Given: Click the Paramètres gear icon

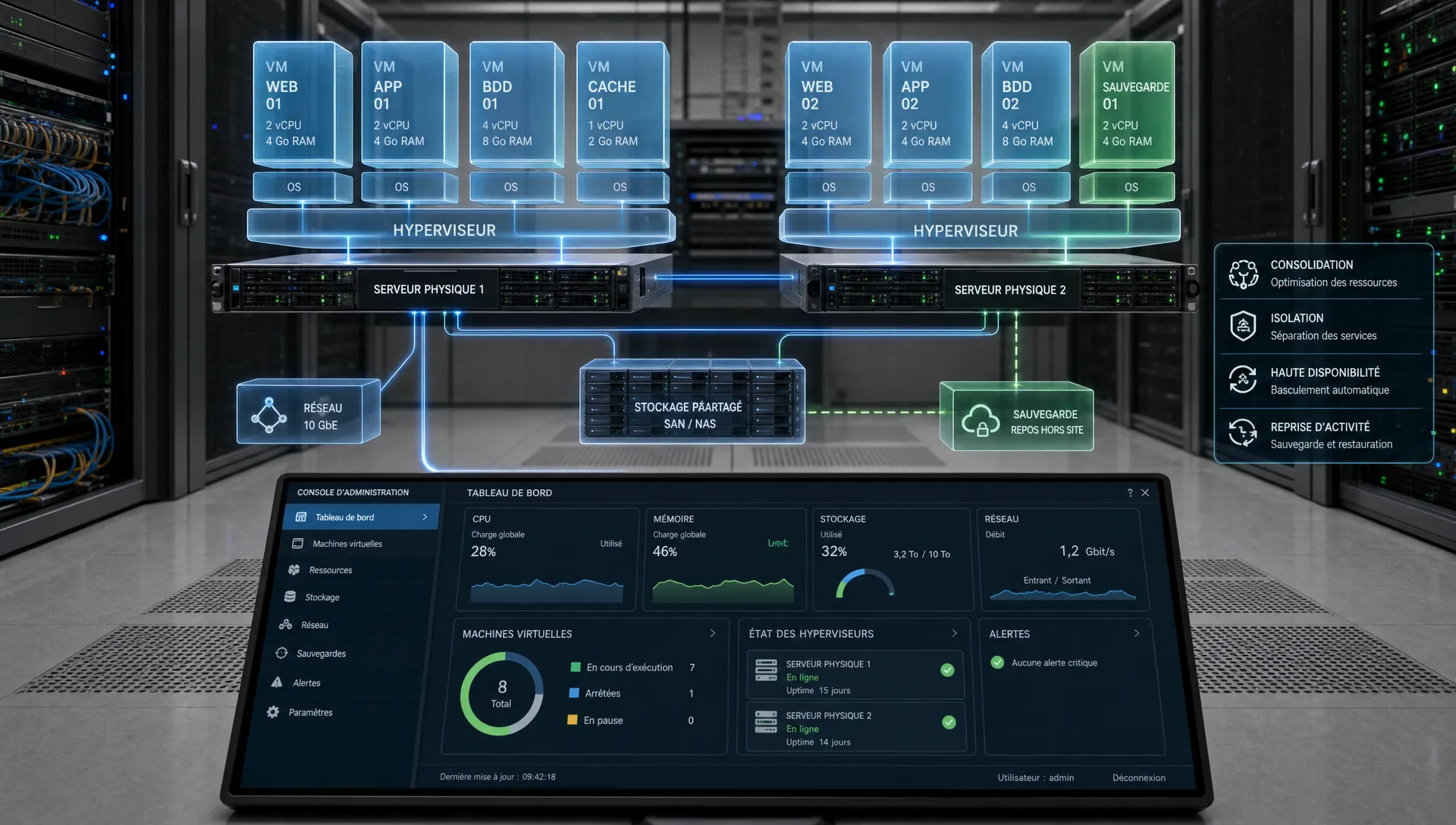Looking at the screenshot, I should [x=273, y=712].
